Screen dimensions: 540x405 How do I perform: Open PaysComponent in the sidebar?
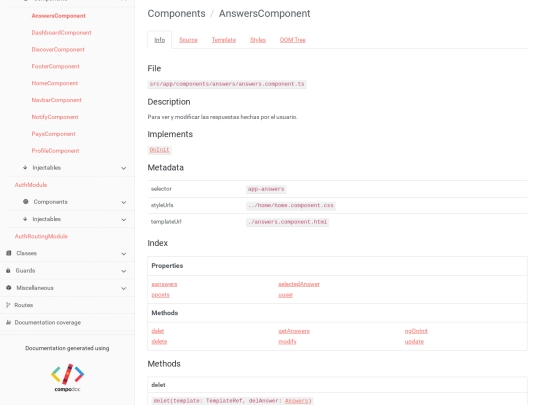click(53, 134)
